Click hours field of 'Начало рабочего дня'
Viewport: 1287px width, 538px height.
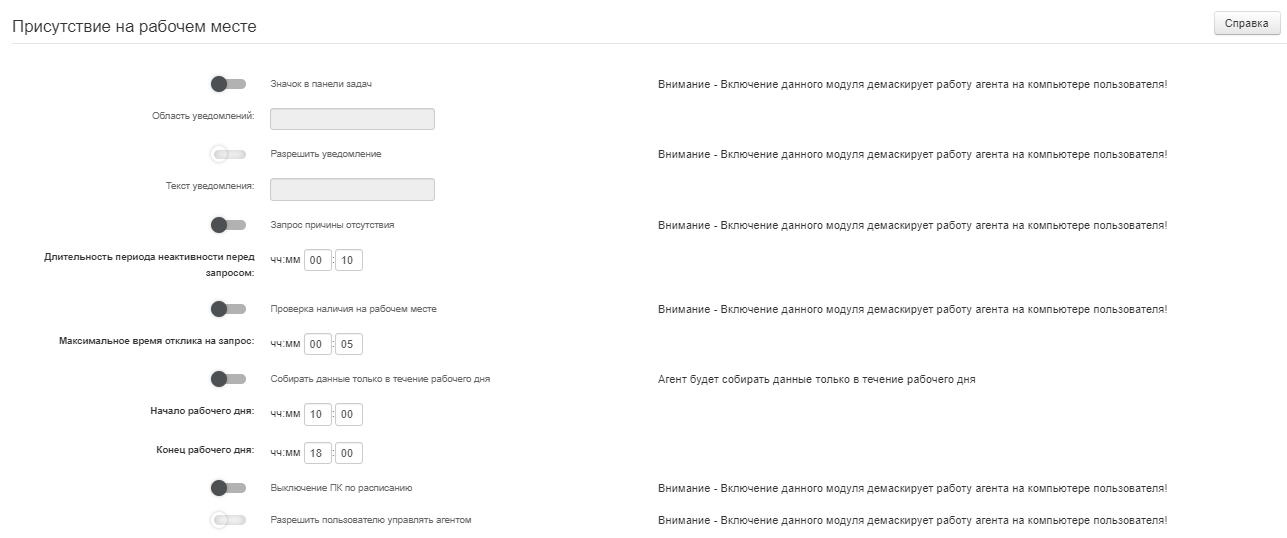[x=318, y=414]
